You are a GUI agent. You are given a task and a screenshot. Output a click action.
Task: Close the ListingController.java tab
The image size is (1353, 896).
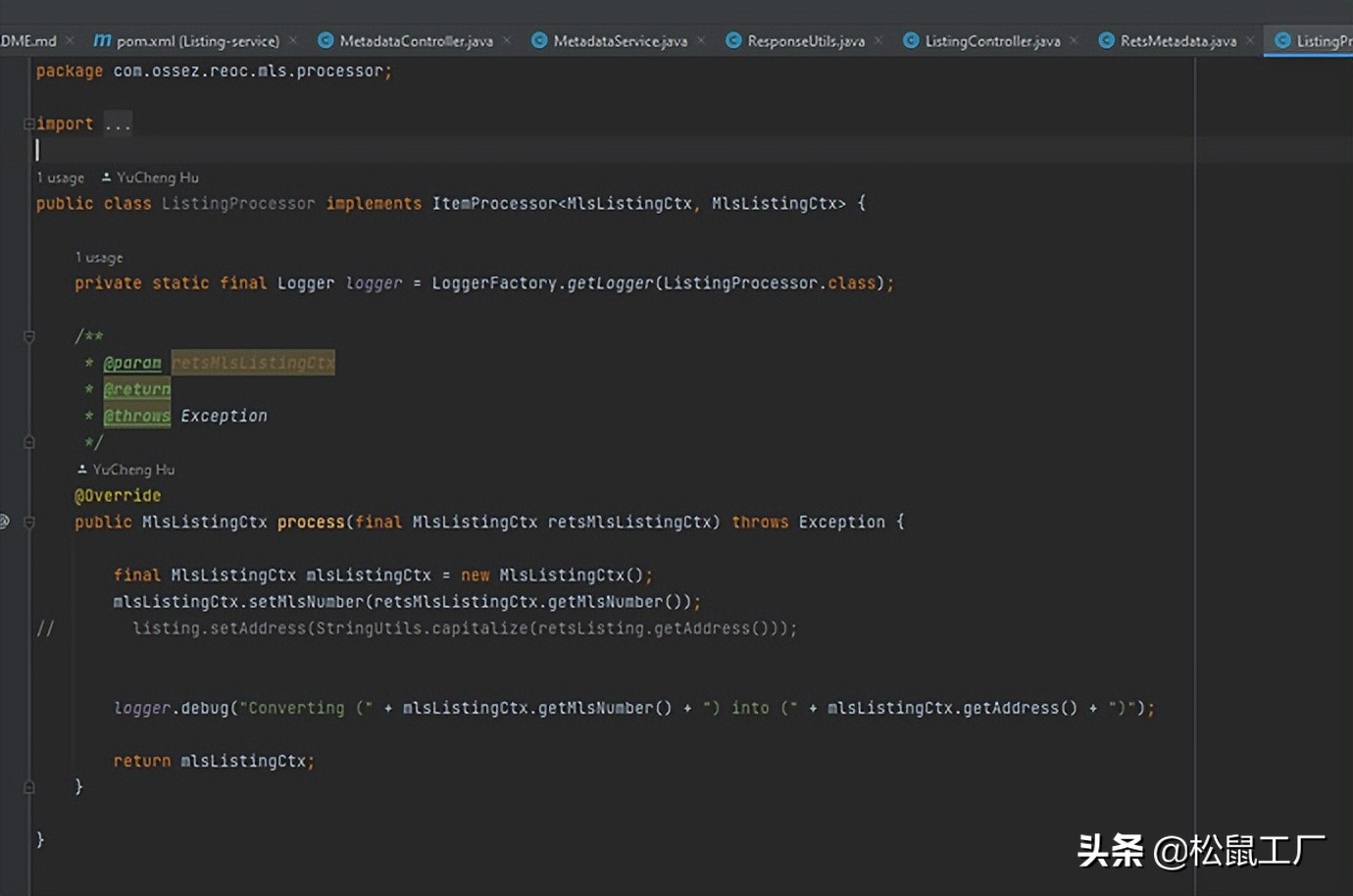[1074, 41]
